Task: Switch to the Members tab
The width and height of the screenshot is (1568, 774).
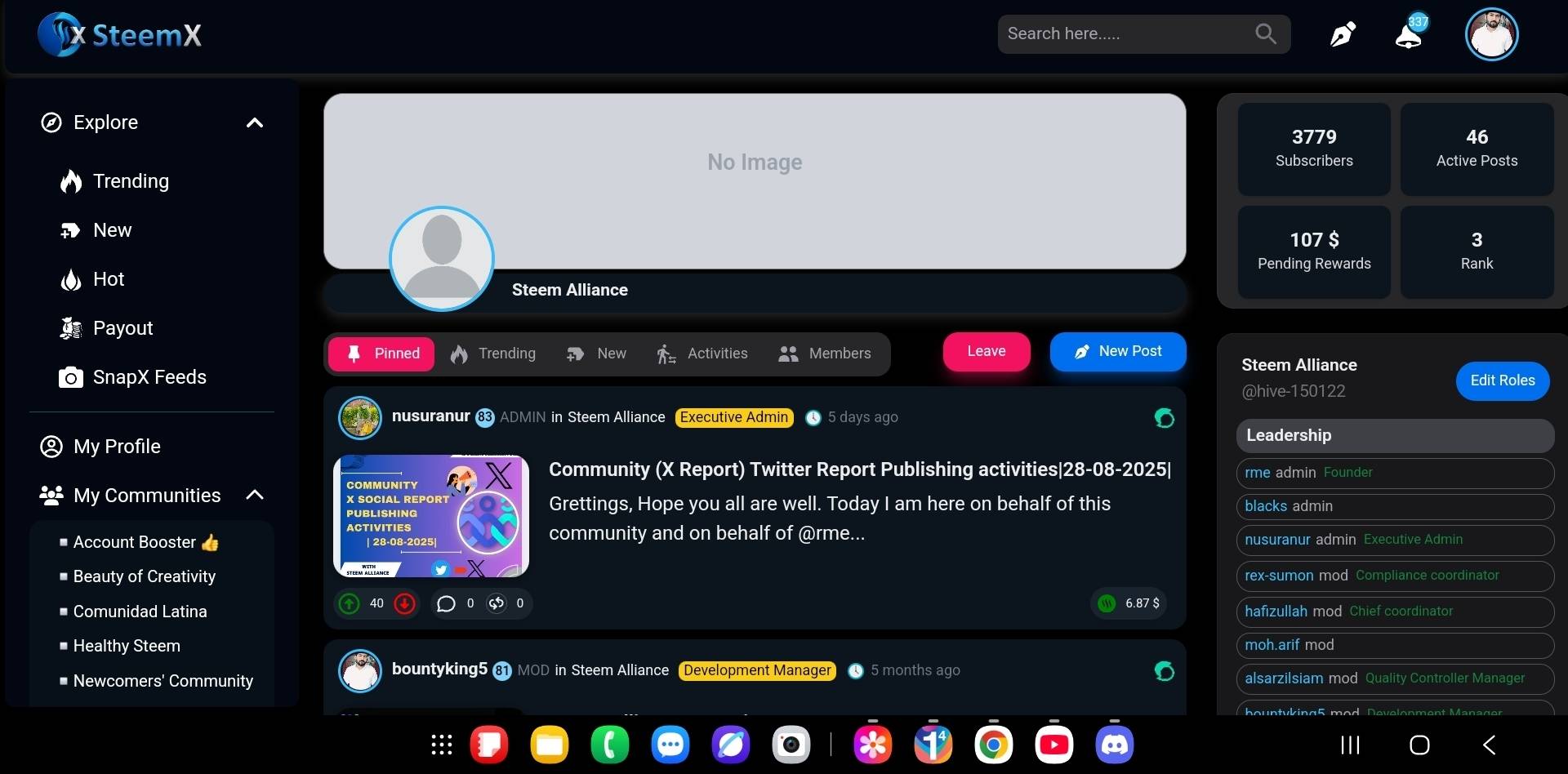Action: point(824,354)
